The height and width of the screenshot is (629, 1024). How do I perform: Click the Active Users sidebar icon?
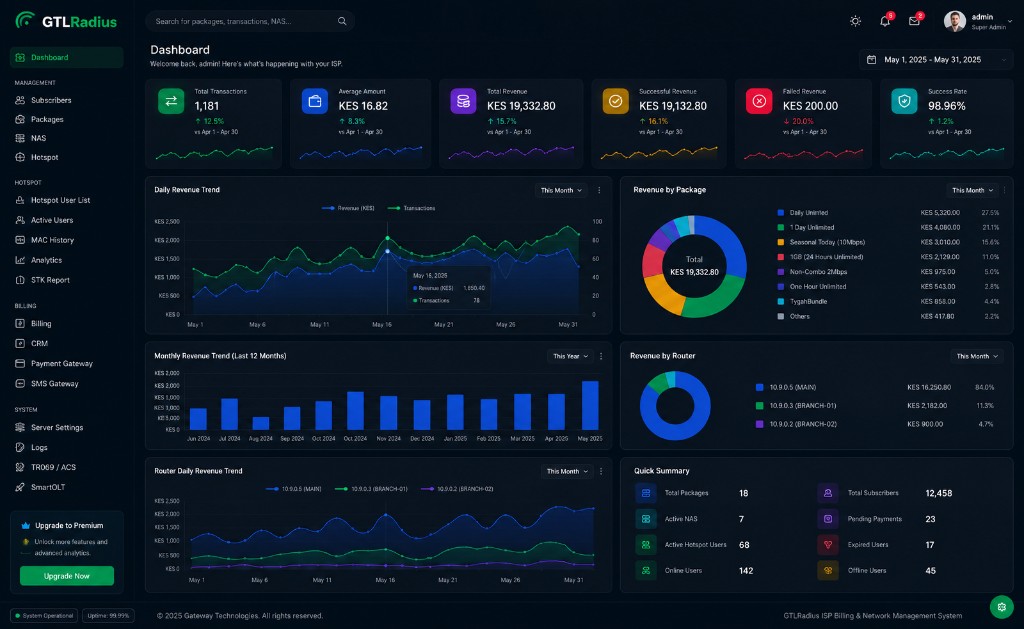[x=20, y=220]
